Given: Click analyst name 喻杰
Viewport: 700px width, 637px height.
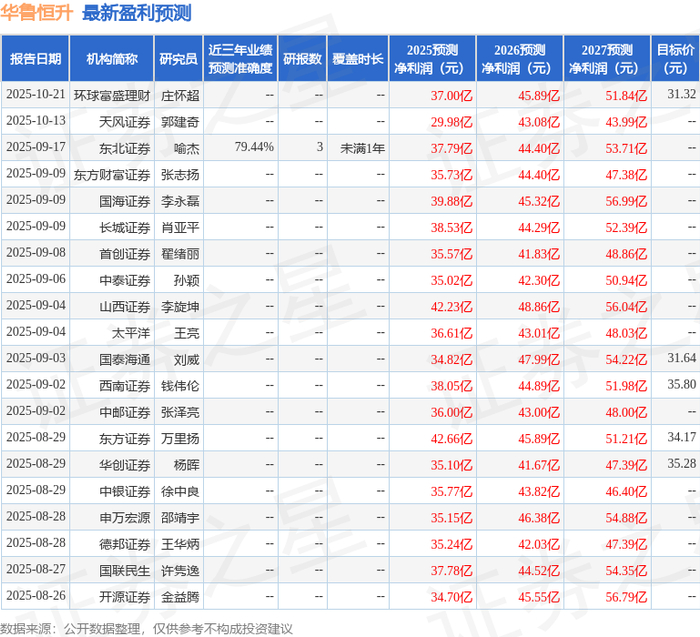Looking at the screenshot, I should click(x=187, y=148).
